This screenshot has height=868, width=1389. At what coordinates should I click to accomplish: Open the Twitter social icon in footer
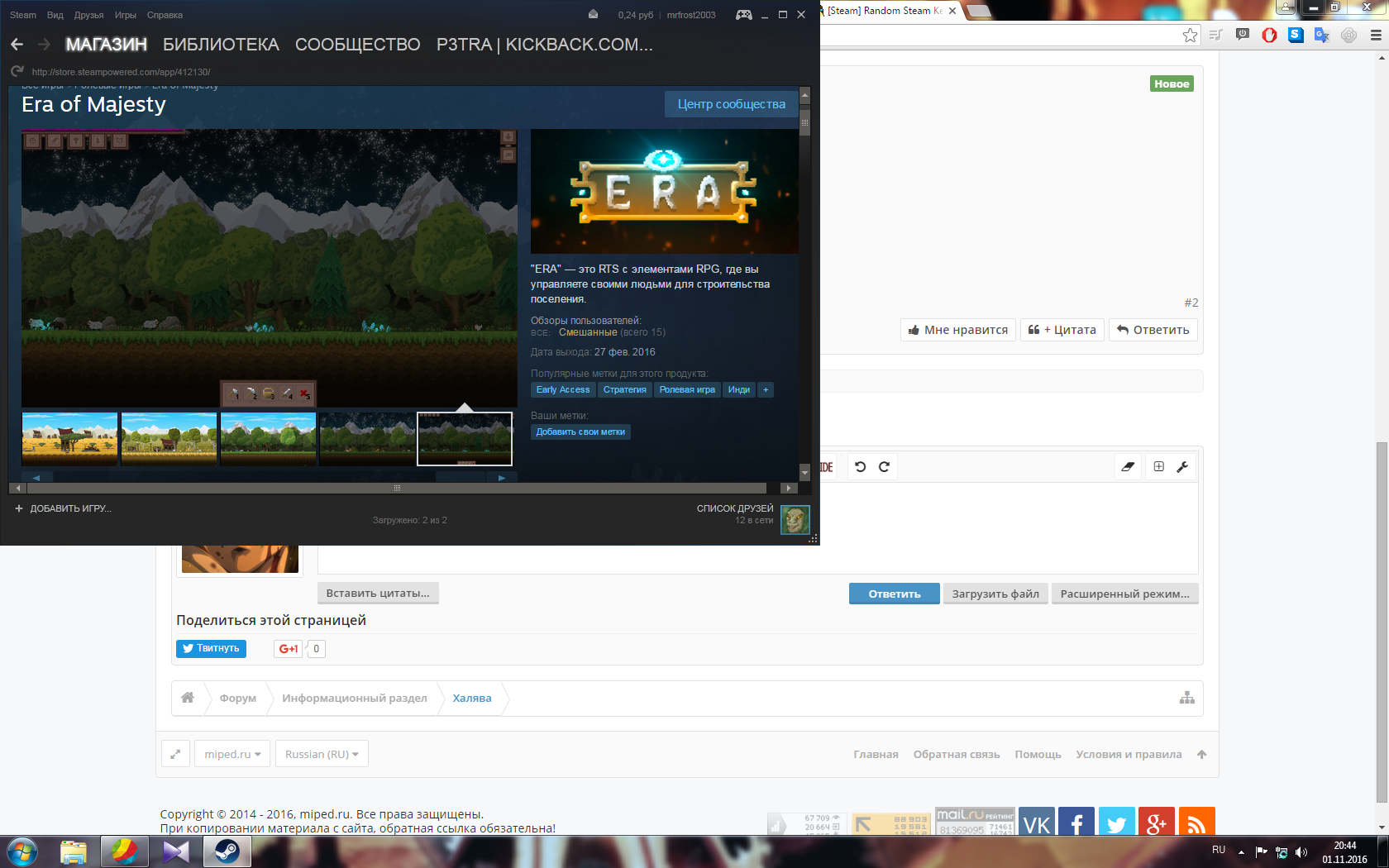coord(1117,823)
